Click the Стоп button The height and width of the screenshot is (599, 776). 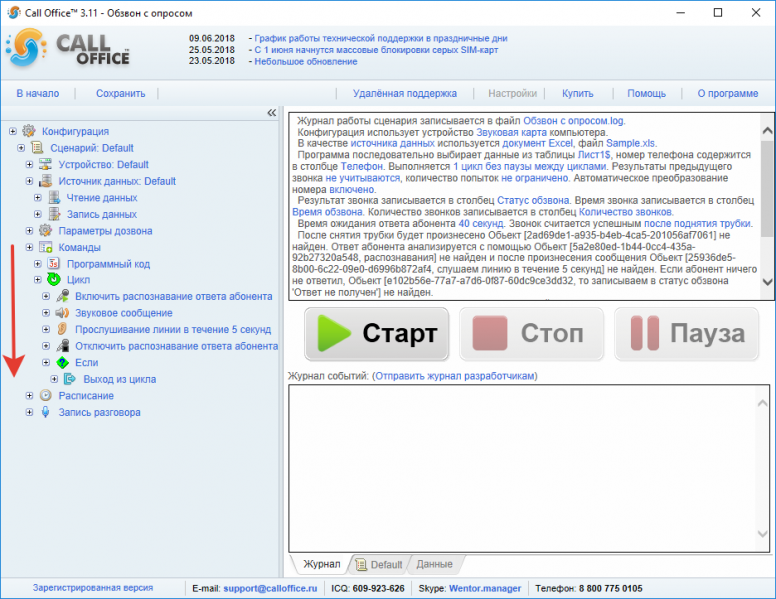pos(531,334)
